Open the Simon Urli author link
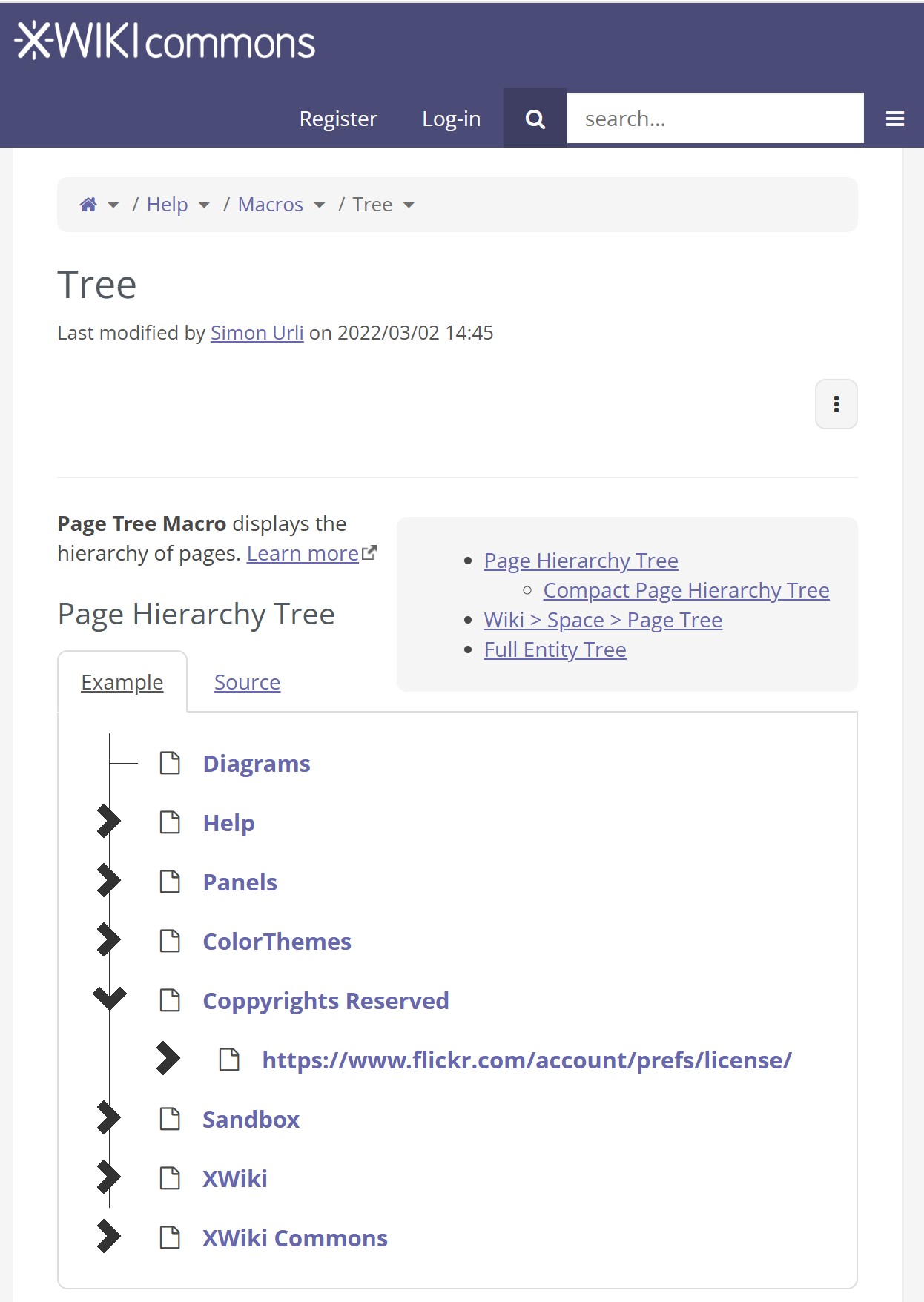The height and width of the screenshot is (1302, 924). 257,333
